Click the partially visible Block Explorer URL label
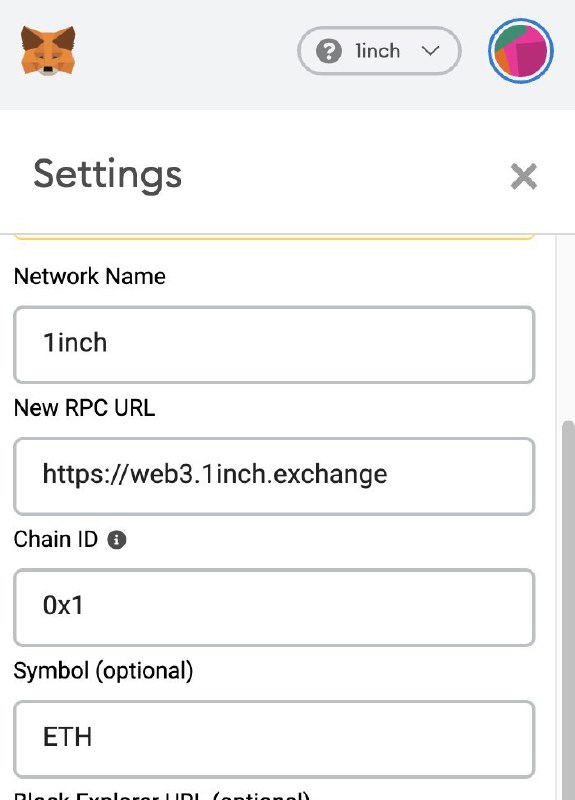This screenshot has width=575, height=800. [x=162, y=795]
